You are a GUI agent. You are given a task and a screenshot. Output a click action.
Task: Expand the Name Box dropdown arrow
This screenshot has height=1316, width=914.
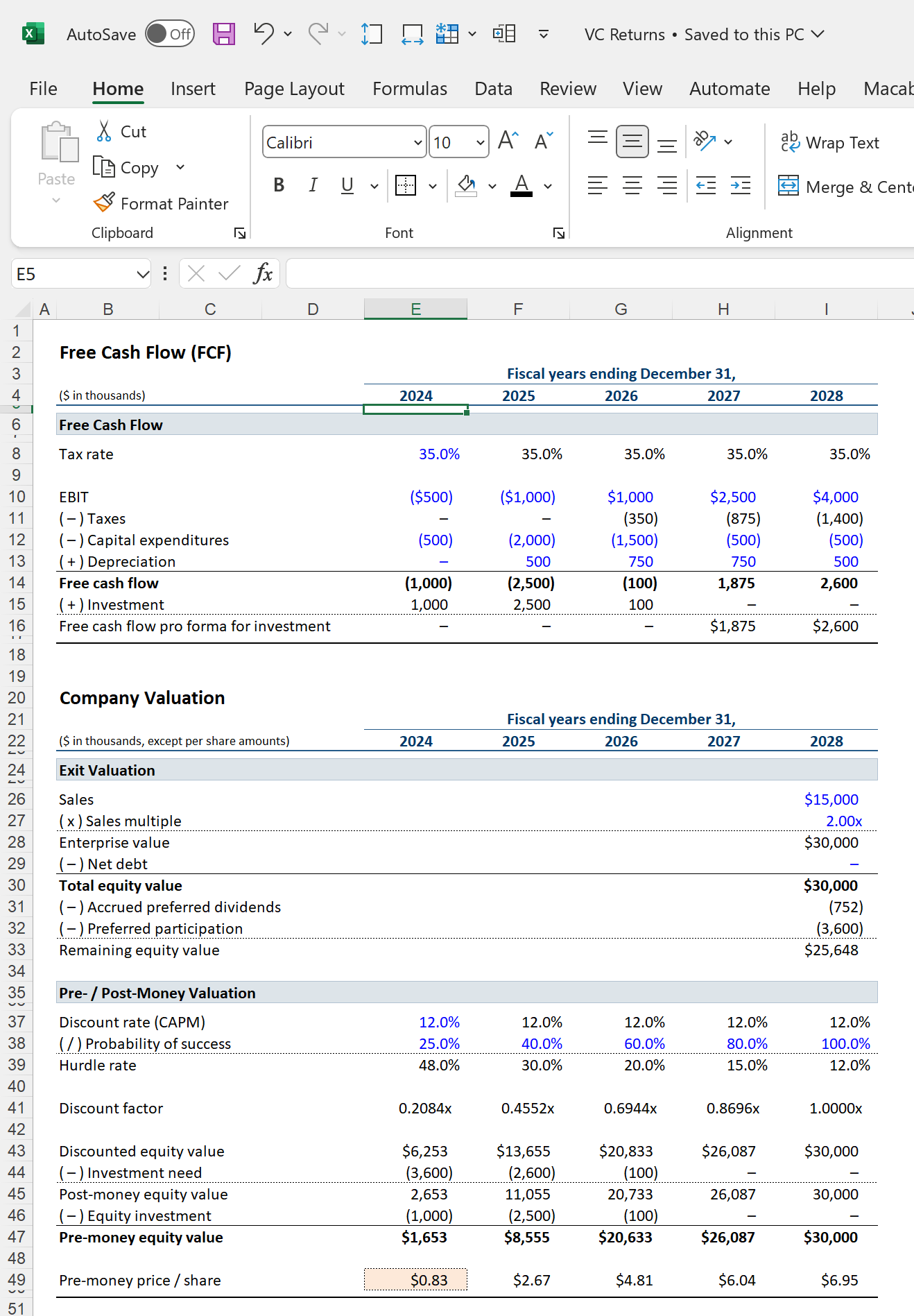(x=143, y=274)
